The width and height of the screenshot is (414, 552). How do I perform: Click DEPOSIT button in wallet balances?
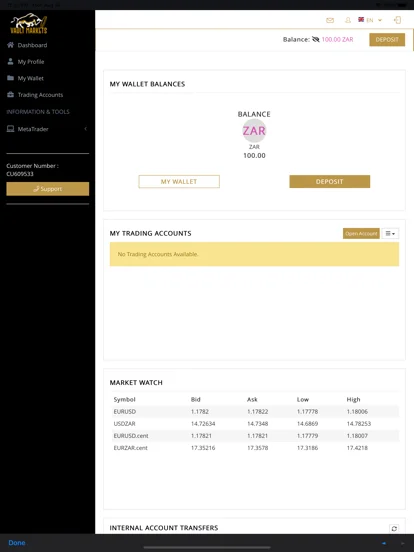tap(330, 182)
